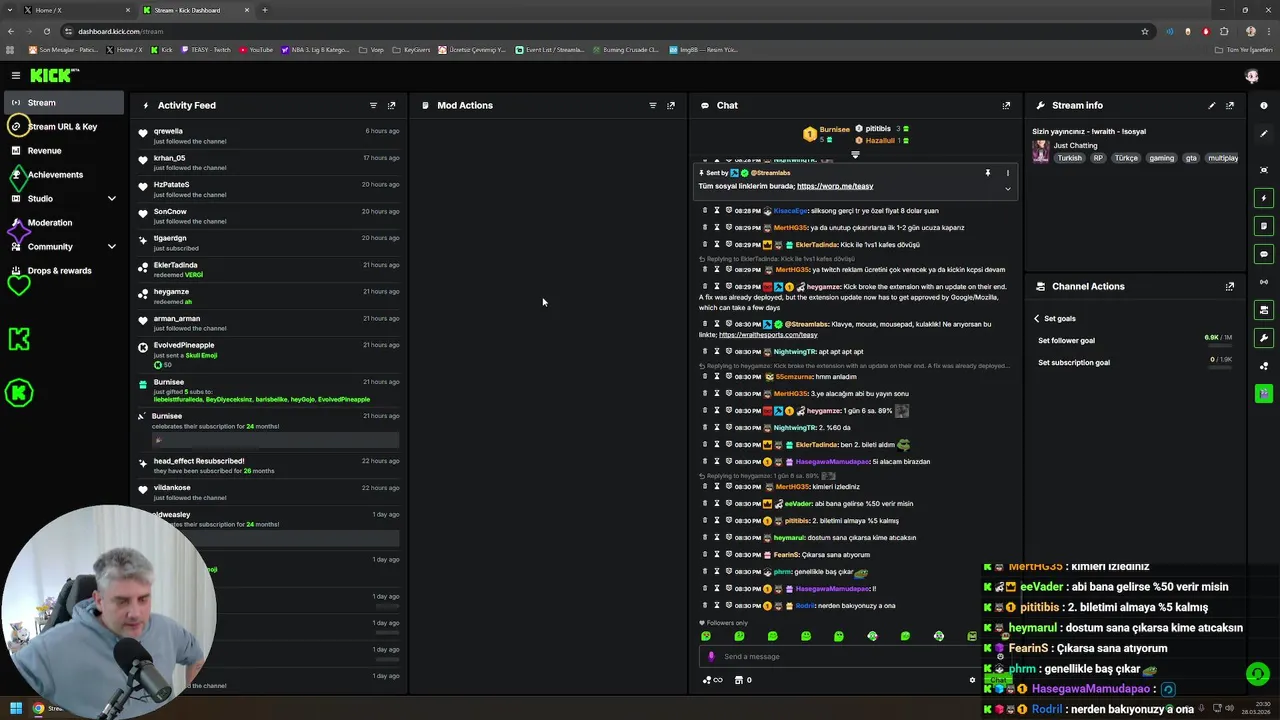This screenshot has height=720, width=1280.
Task: Click the purple microphone icon in chat input
Action: pyautogui.click(x=711, y=656)
